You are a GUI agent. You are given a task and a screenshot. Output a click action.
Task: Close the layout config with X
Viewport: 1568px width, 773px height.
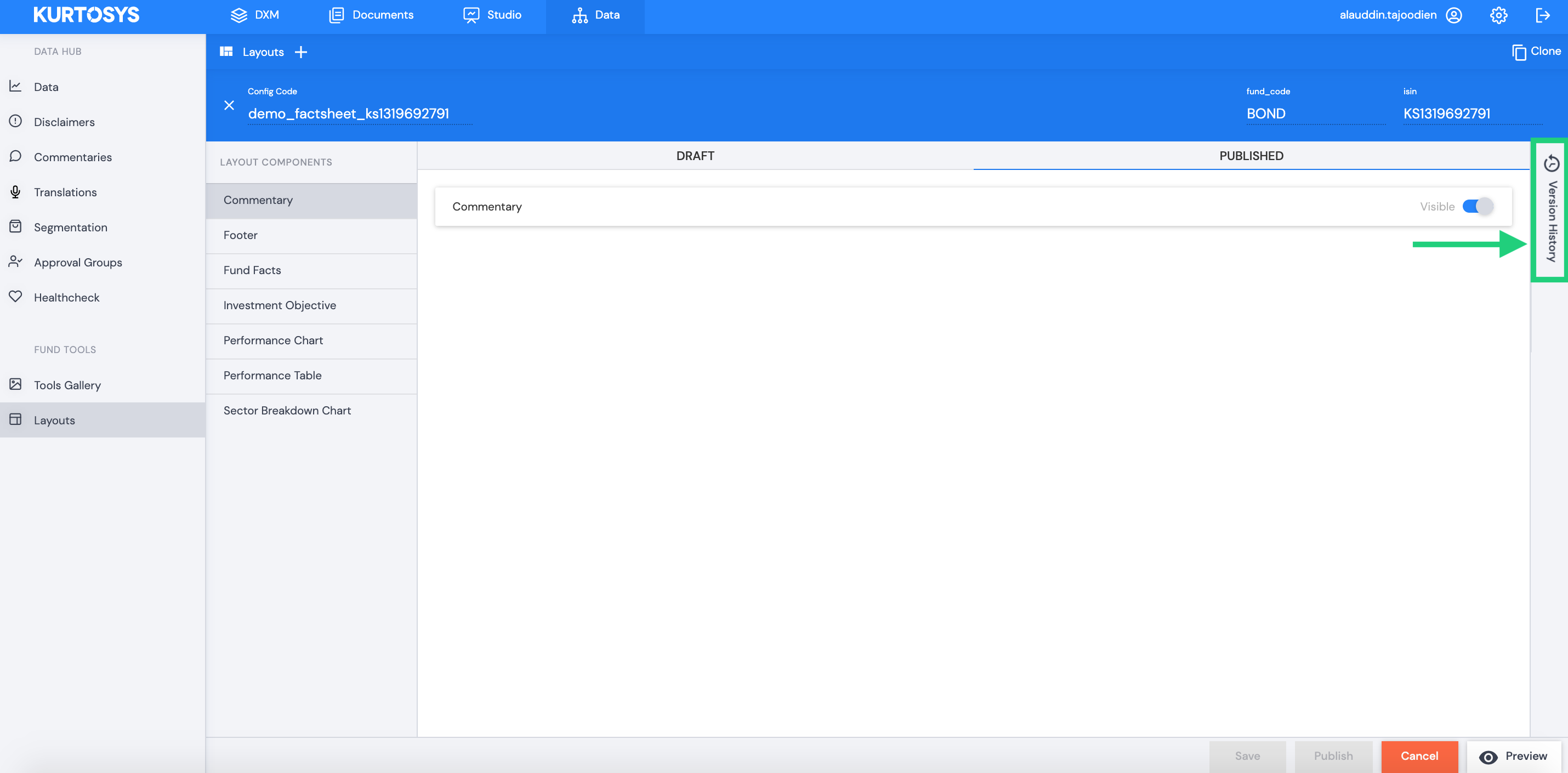click(229, 105)
